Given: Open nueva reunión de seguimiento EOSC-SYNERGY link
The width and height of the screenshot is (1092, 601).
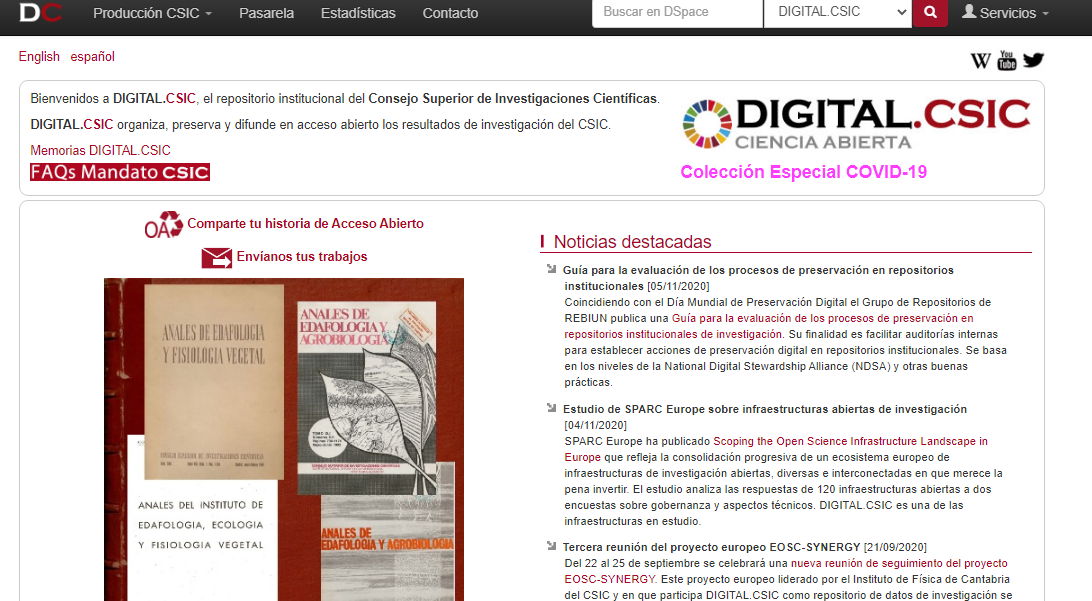Looking at the screenshot, I should 786,571.
